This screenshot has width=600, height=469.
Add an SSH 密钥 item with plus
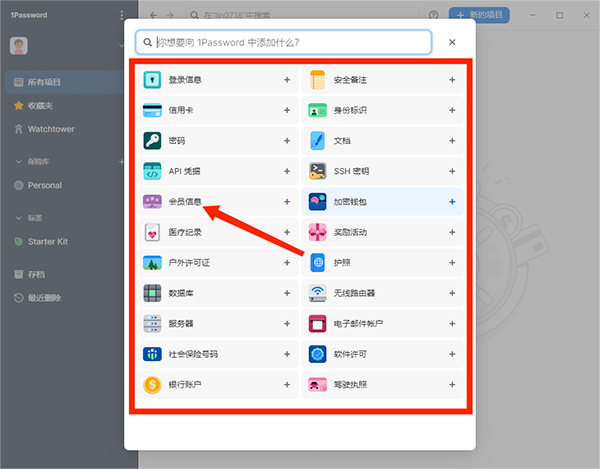pos(452,171)
